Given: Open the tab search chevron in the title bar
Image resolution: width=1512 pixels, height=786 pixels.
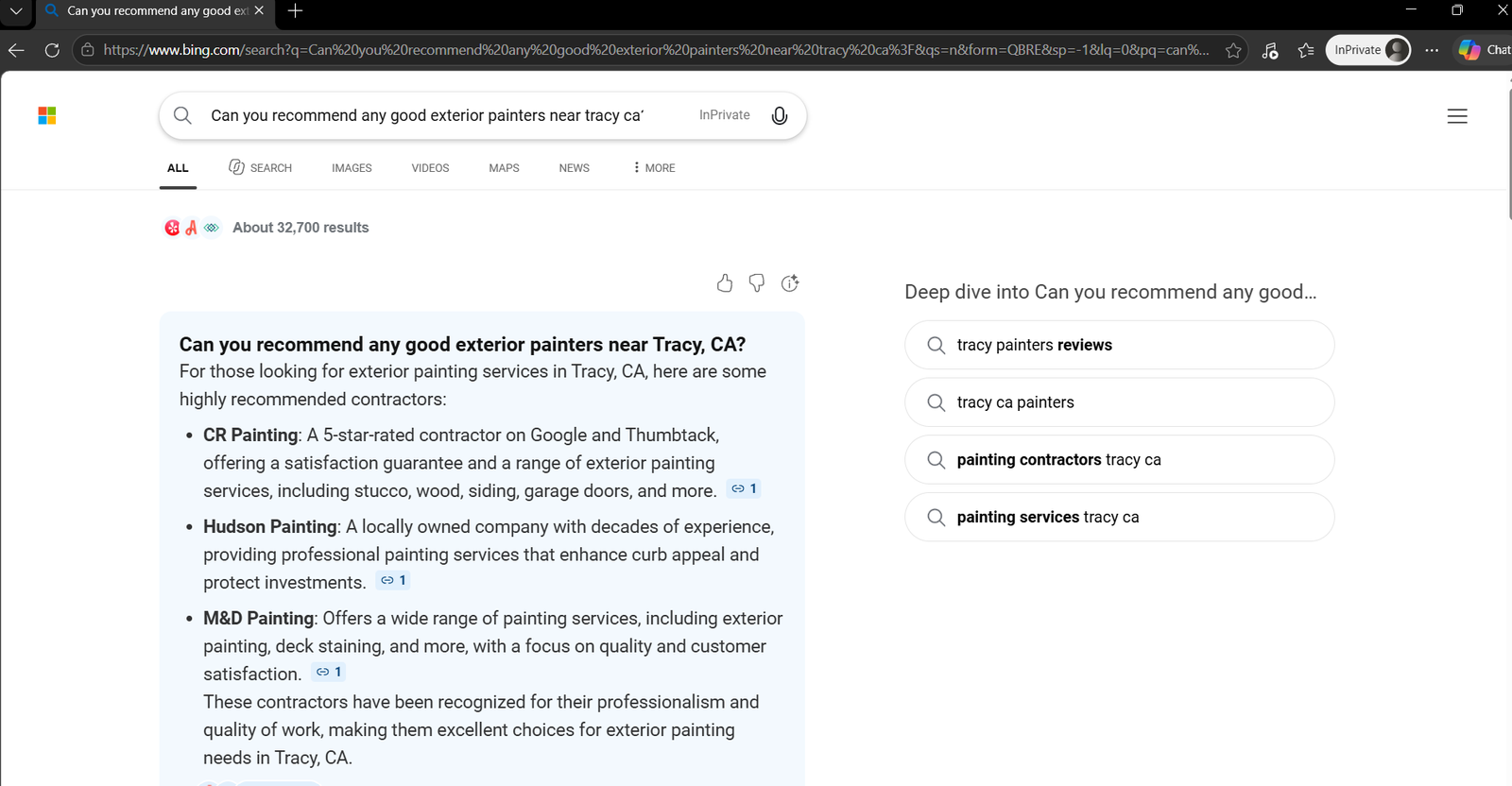Looking at the screenshot, I should 16,10.
